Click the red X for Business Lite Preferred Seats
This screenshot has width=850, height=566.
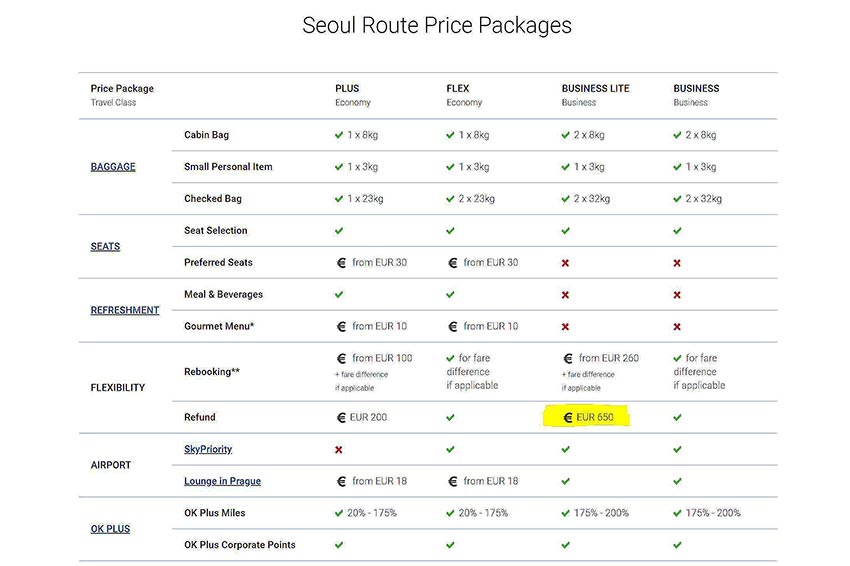tap(566, 263)
